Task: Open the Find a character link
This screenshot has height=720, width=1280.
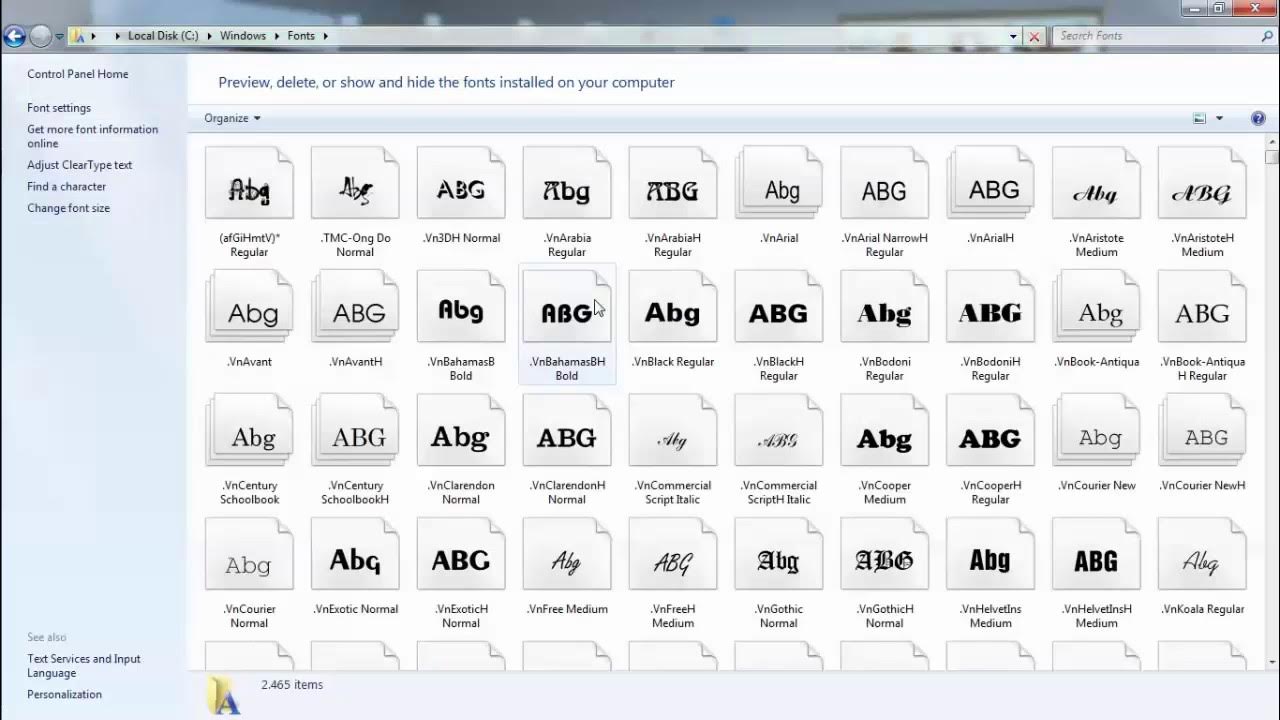Action: [x=66, y=187]
